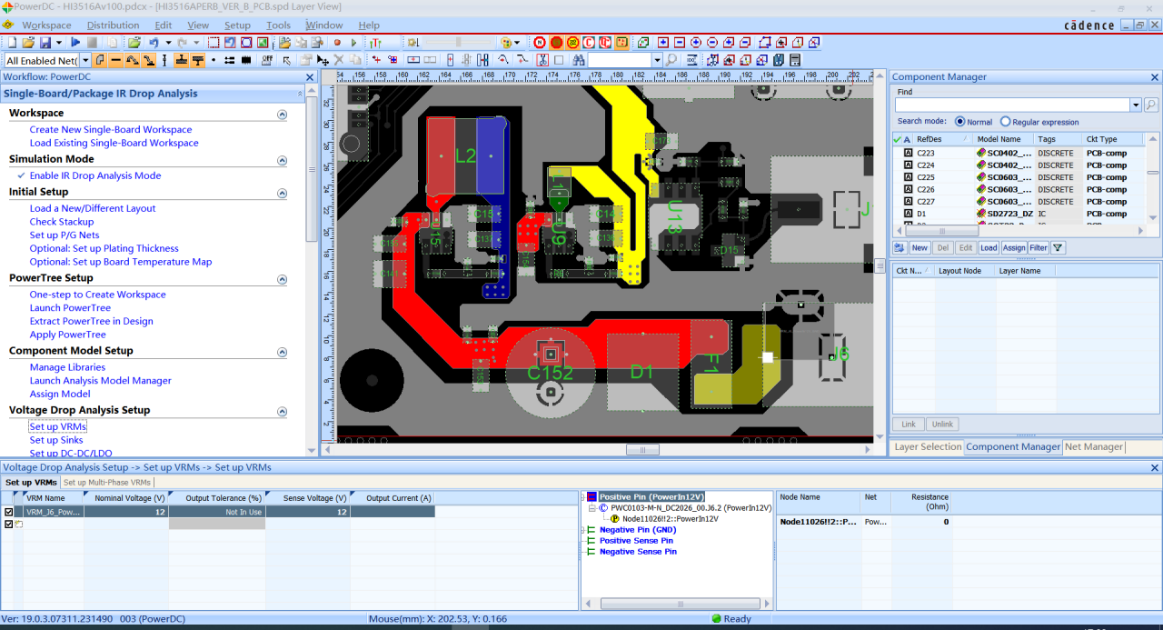Viewport: 1164px width, 630px height.
Task: Collapse the Simulation Mode section
Action: click(282, 160)
